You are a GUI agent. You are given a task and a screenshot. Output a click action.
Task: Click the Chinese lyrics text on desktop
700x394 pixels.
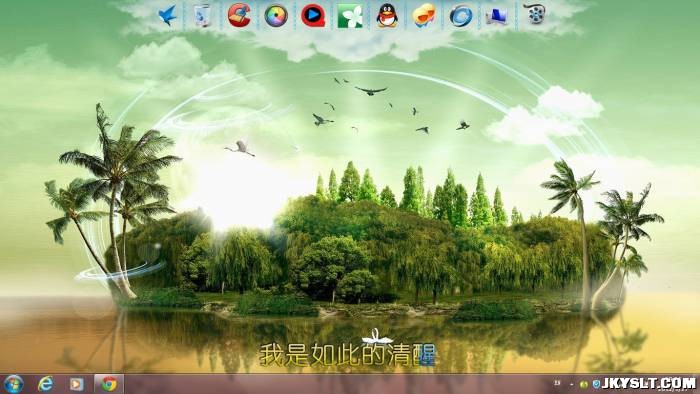347,355
